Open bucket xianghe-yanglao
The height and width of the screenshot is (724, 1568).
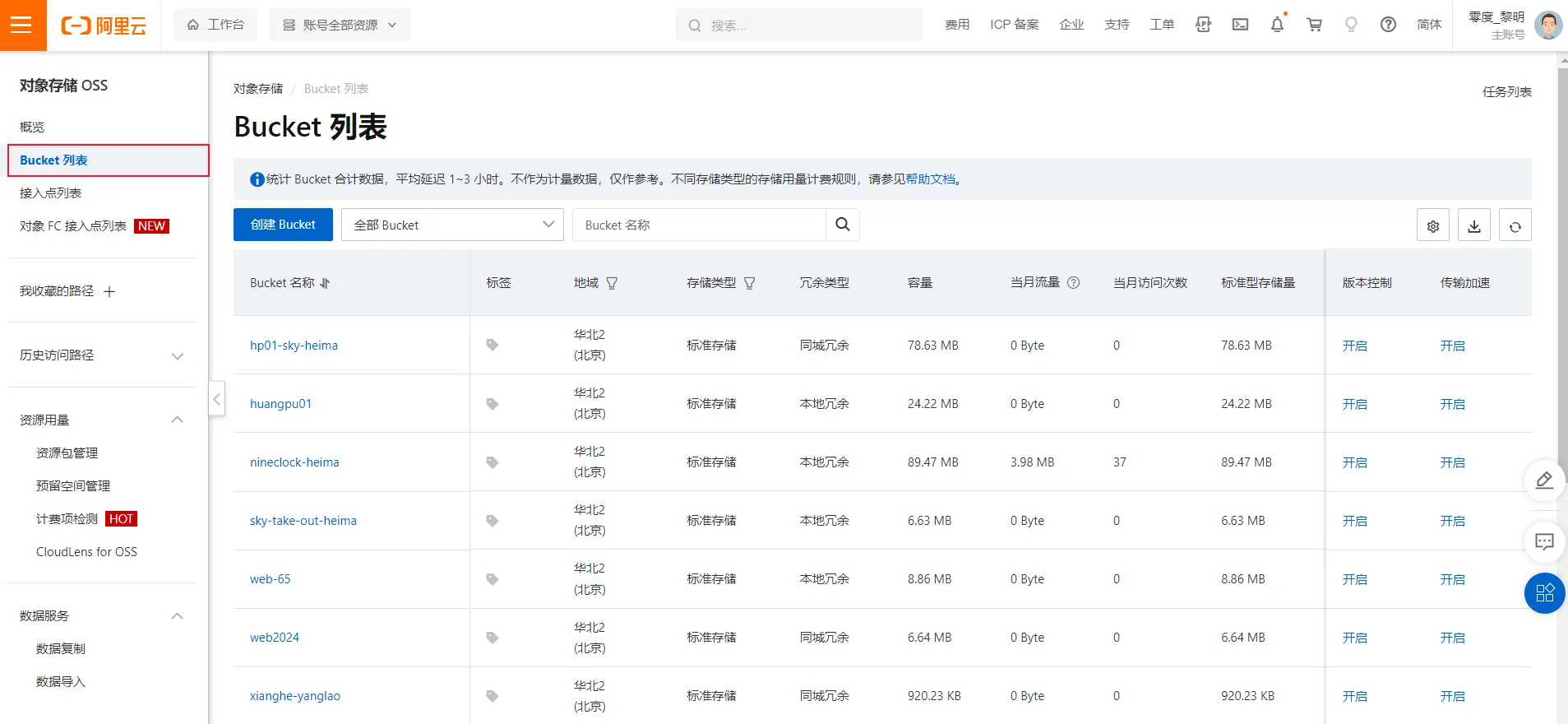295,695
